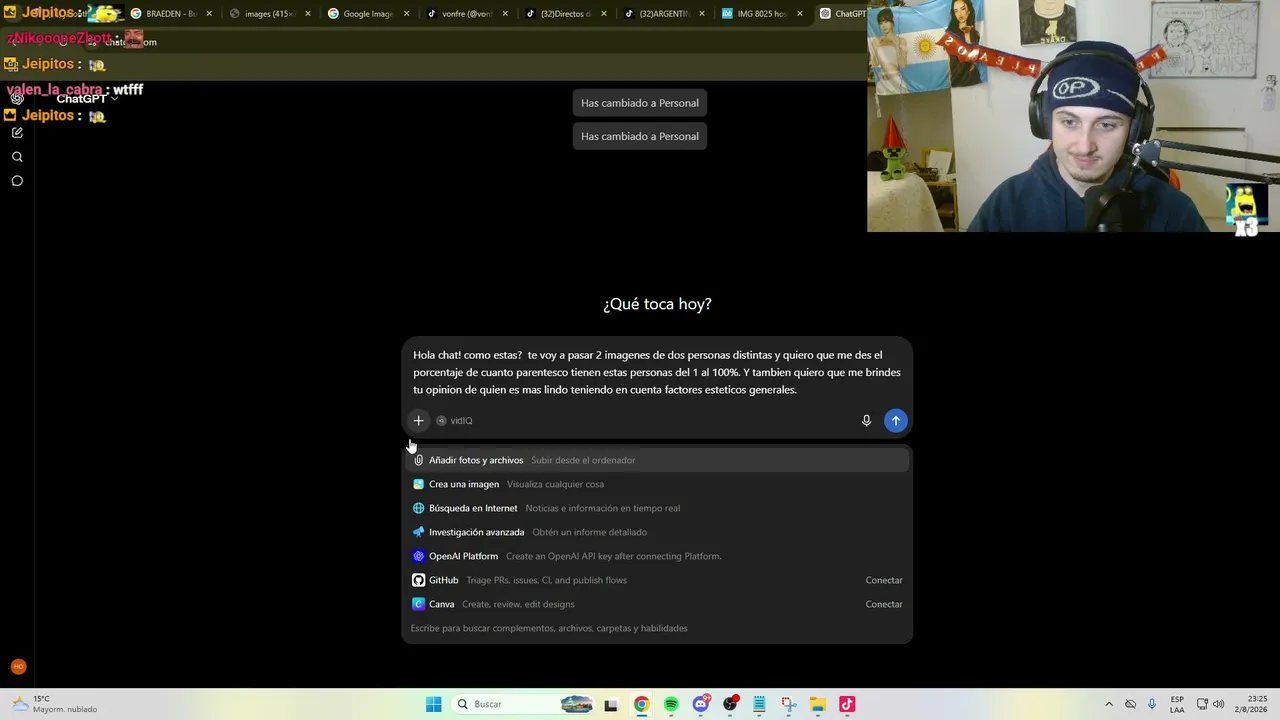
Task: Select 'Añadir fotos y archivos' option
Action: tap(657, 460)
